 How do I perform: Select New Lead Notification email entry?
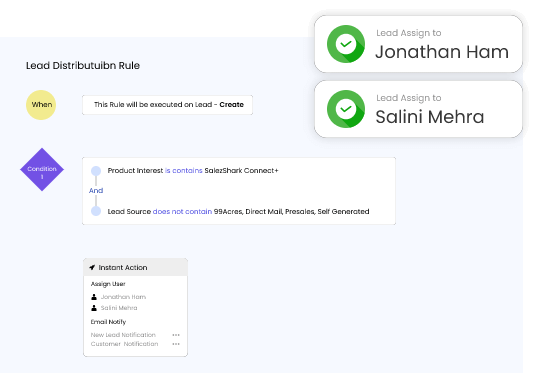click(123, 335)
